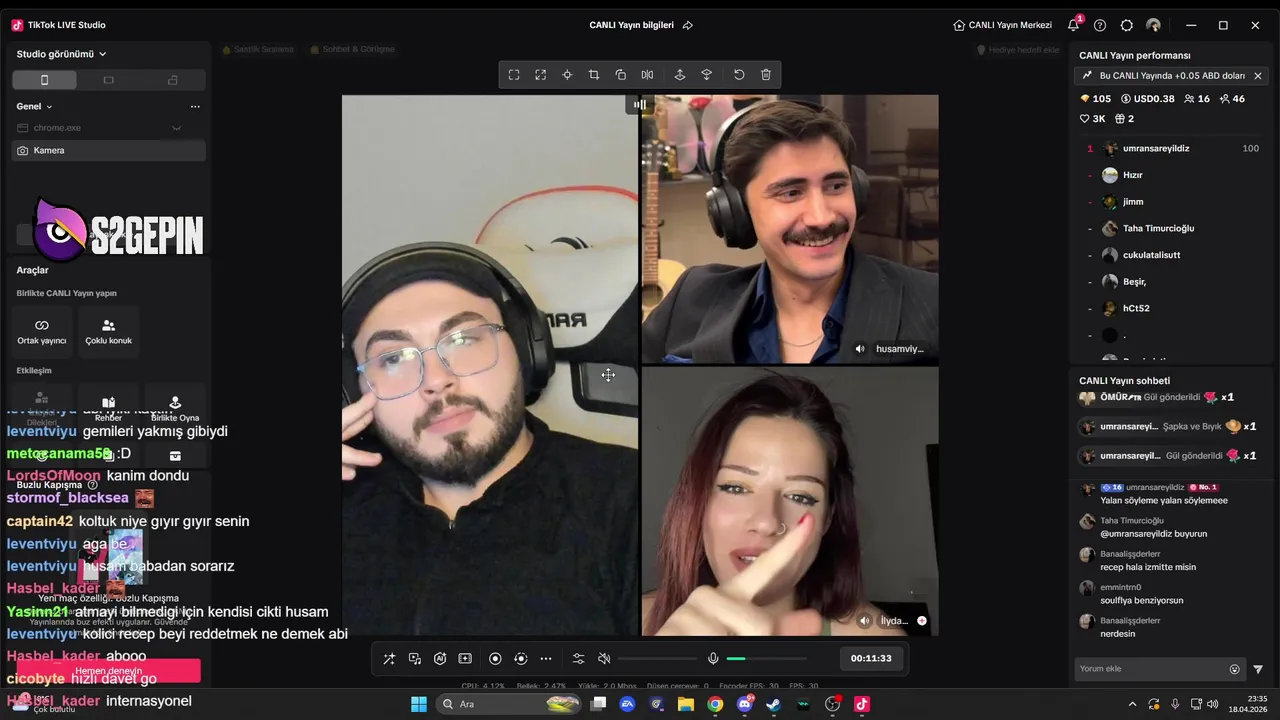Click the Windows taskbar Ara search box

[x=510, y=704]
